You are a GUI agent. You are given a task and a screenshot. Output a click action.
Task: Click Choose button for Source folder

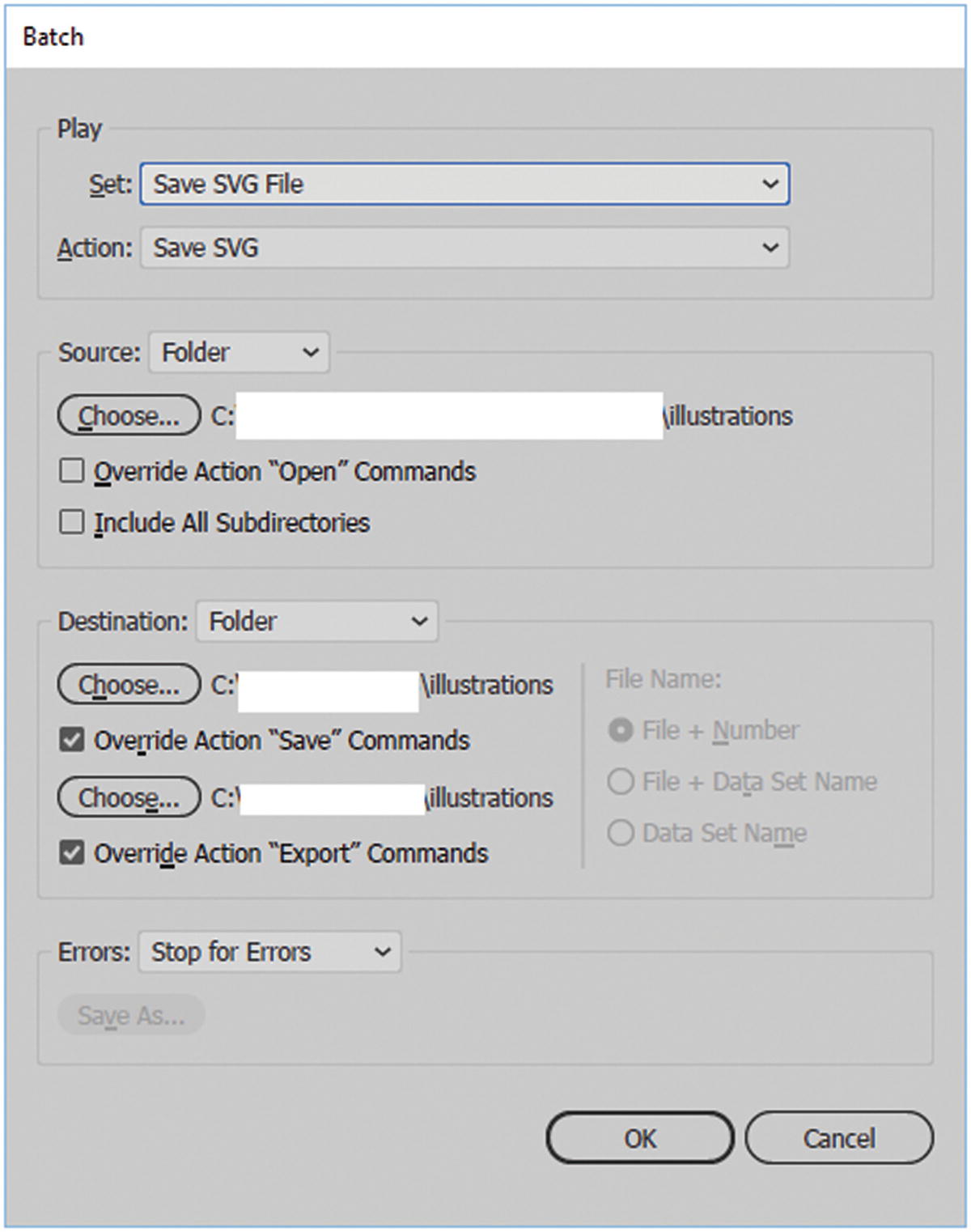pos(129,416)
